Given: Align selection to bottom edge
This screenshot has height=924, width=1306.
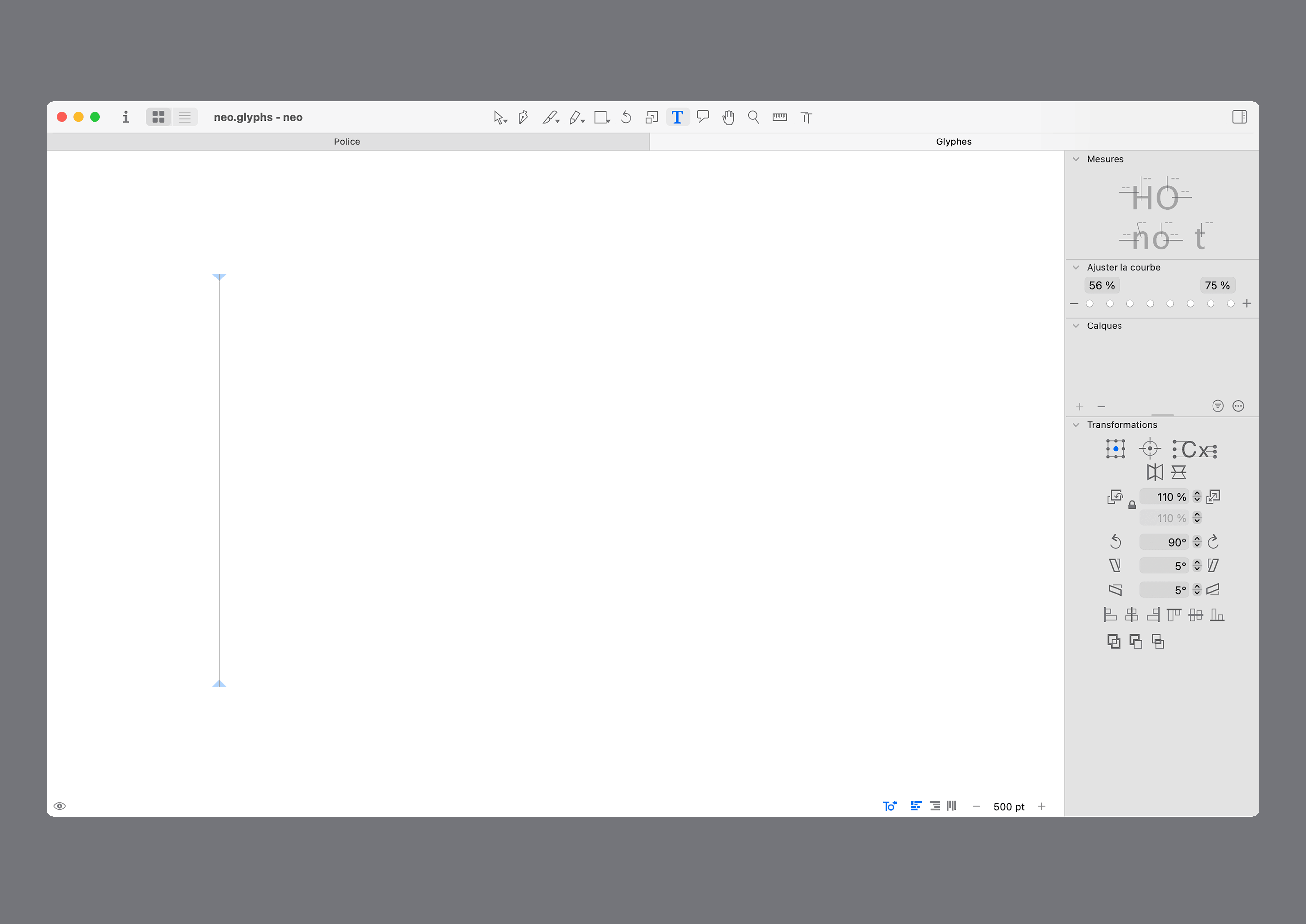Looking at the screenshot, I should [x=1217, y=615].
